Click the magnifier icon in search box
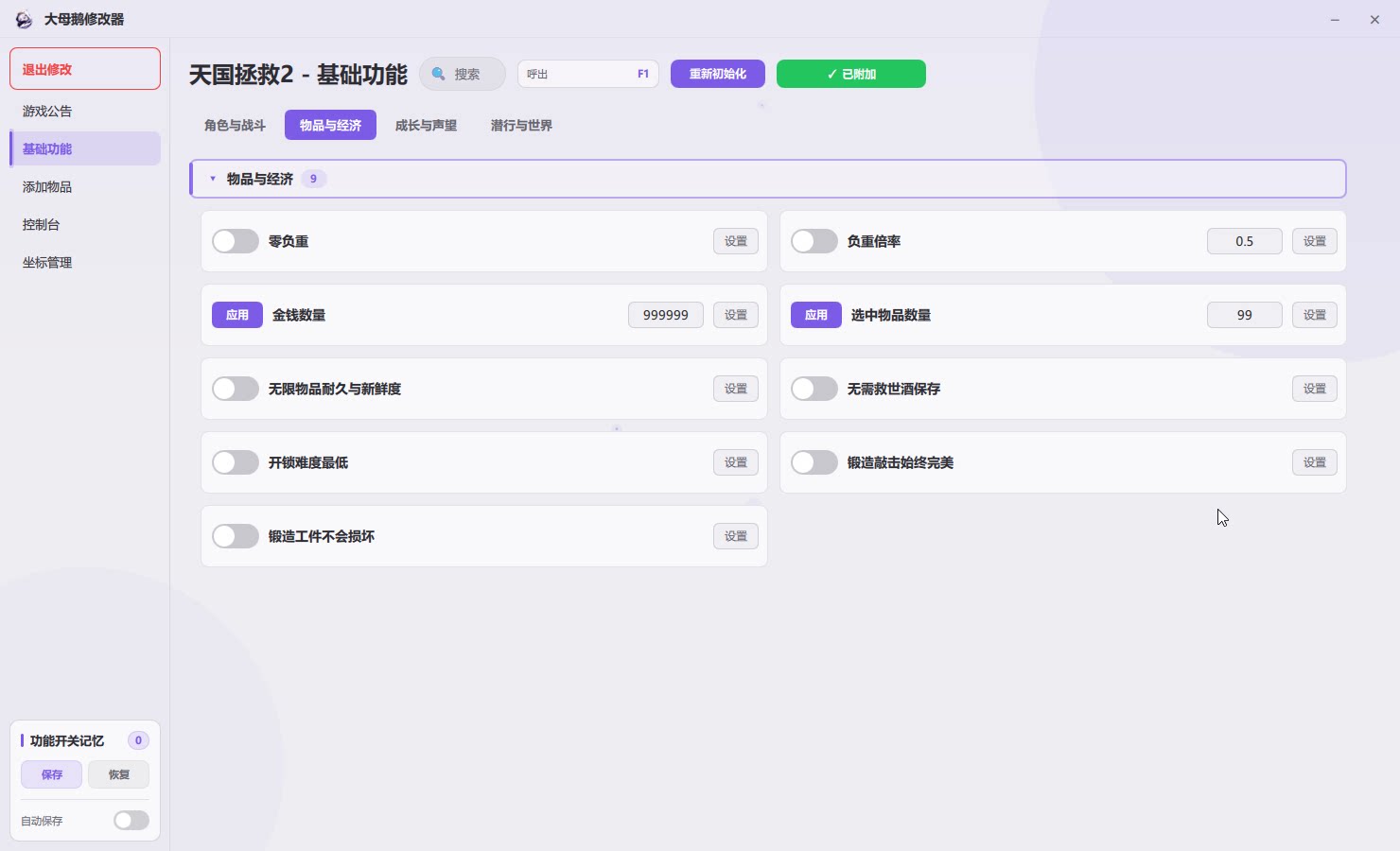The height and width of the screenshot is (851, 1400). [x=439, y=74]
